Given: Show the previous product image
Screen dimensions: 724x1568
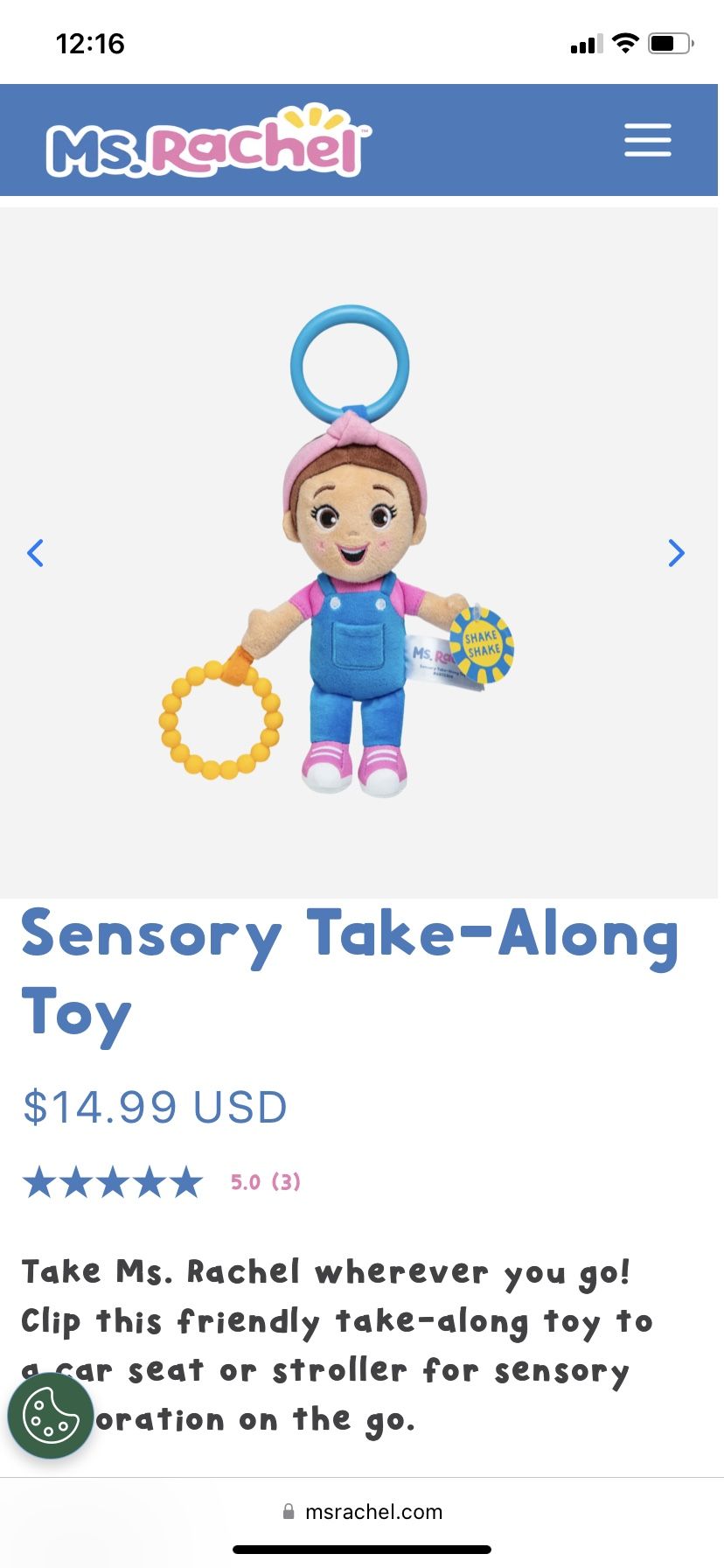Looking at the screenshot, I should (x=35, y=553).
